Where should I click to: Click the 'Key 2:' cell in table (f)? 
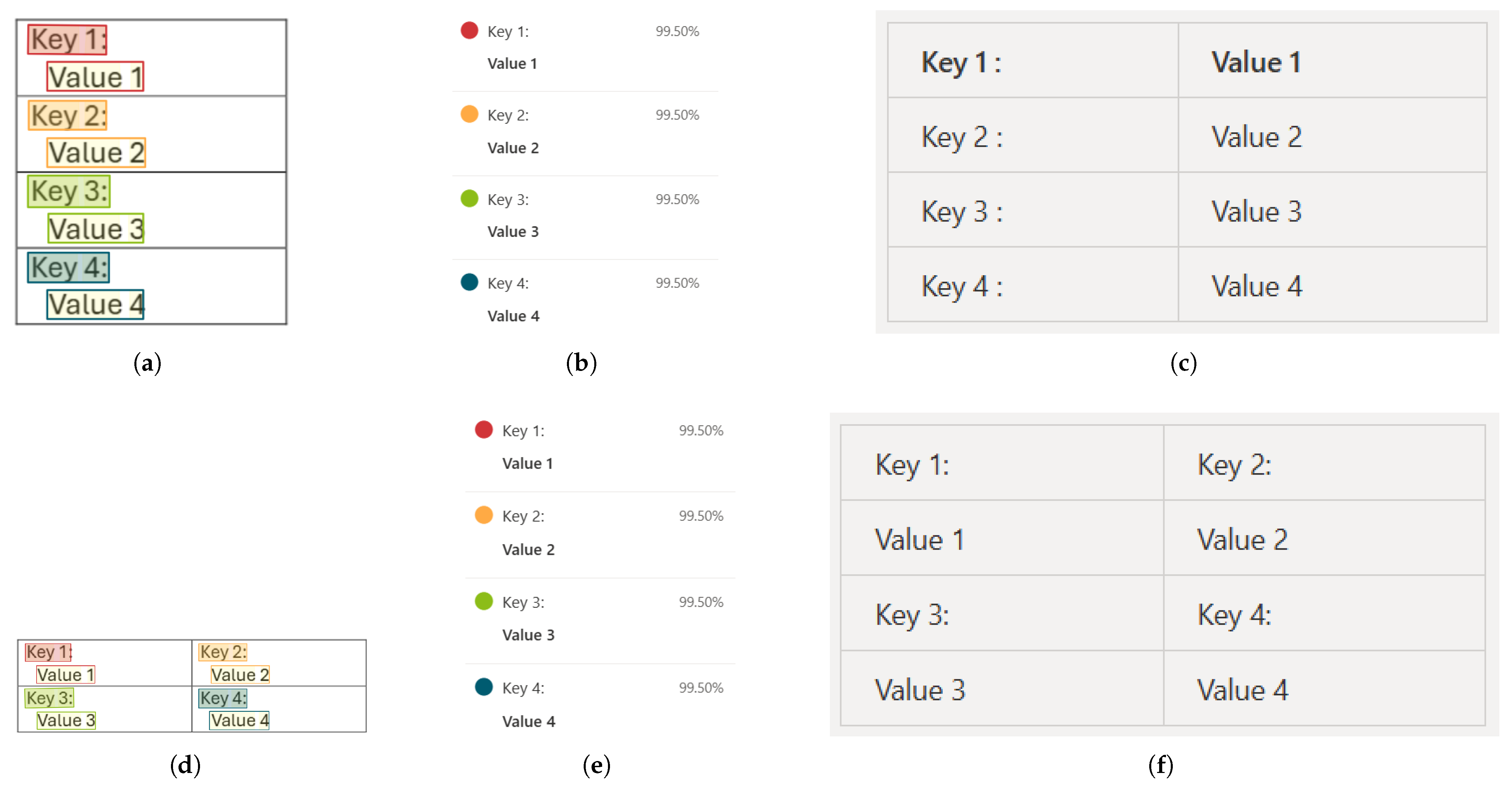coord(1234,465)
